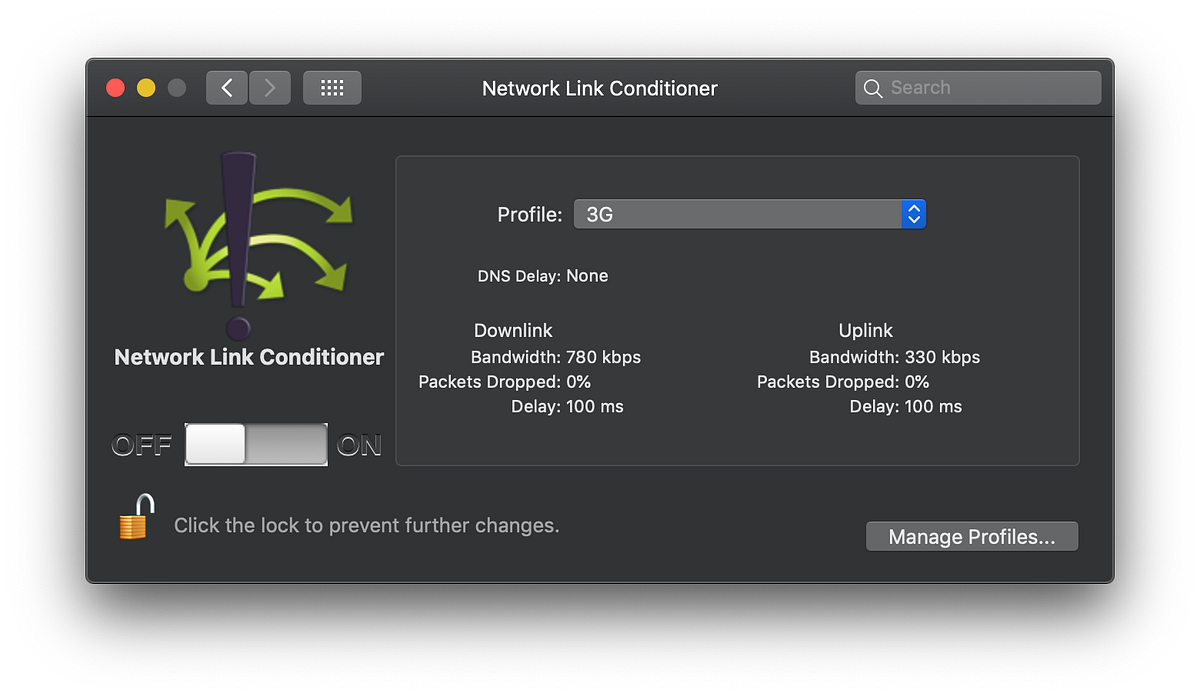Switch the network conditioner to ON
This screenshot has width=1200, height=697.
[x=300, y=444]
